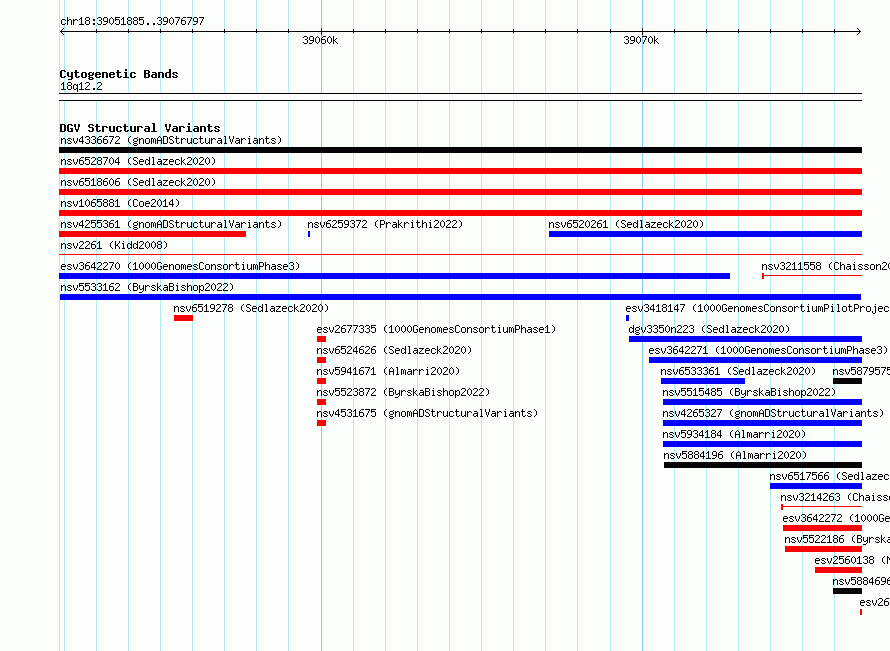Click the red bar under nsv6528704

(460, 171)
